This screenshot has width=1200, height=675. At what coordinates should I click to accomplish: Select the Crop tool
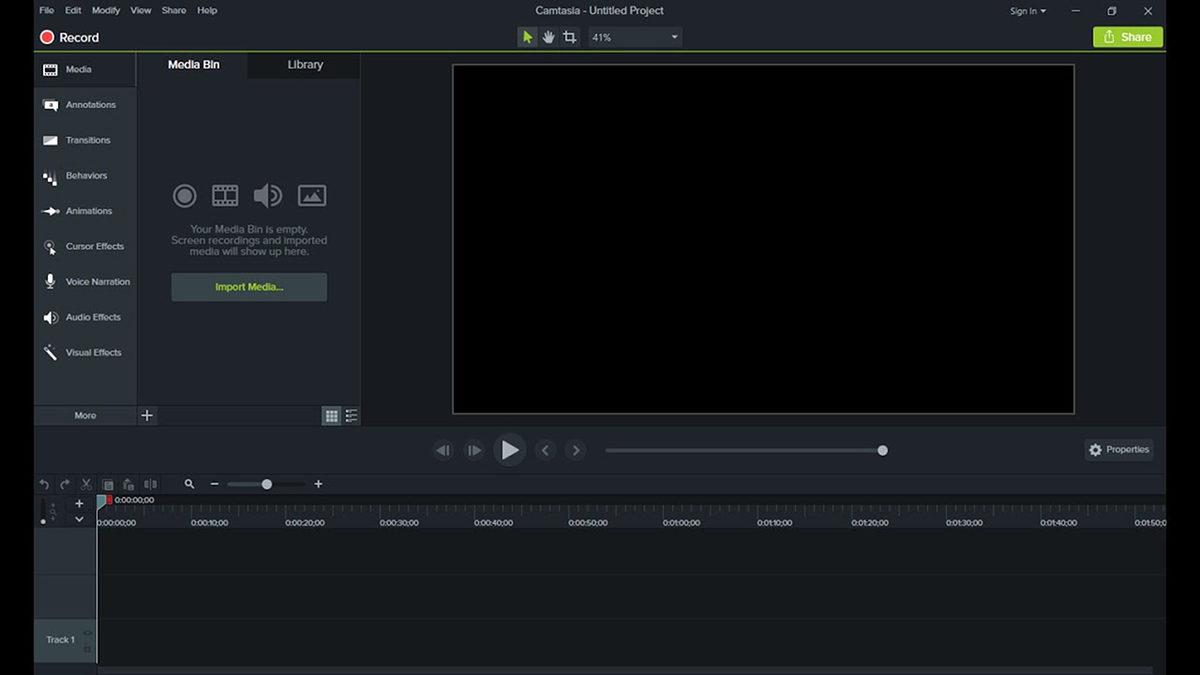570,37
